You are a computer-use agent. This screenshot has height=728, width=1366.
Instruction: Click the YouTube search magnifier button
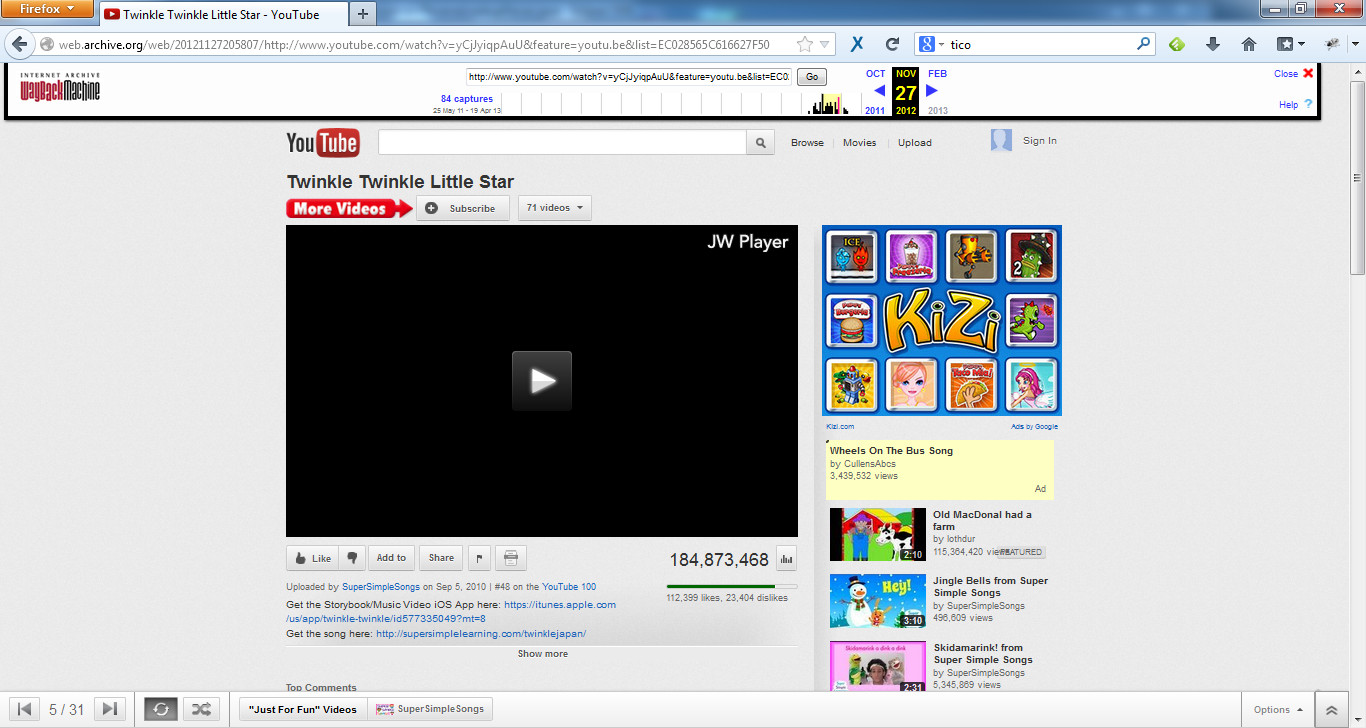[761, 143]
